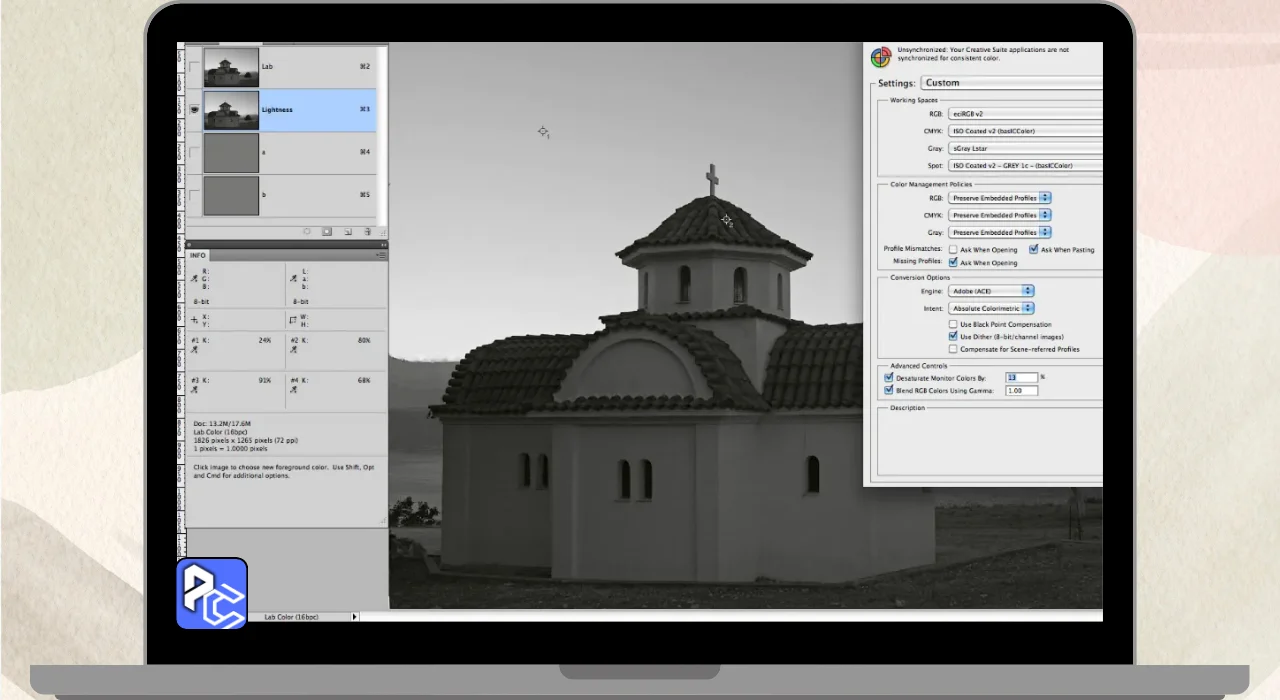
Task: Click the #1 color sampler eyedropper icon
Action: pyautogui.click(x=194, y=349)
